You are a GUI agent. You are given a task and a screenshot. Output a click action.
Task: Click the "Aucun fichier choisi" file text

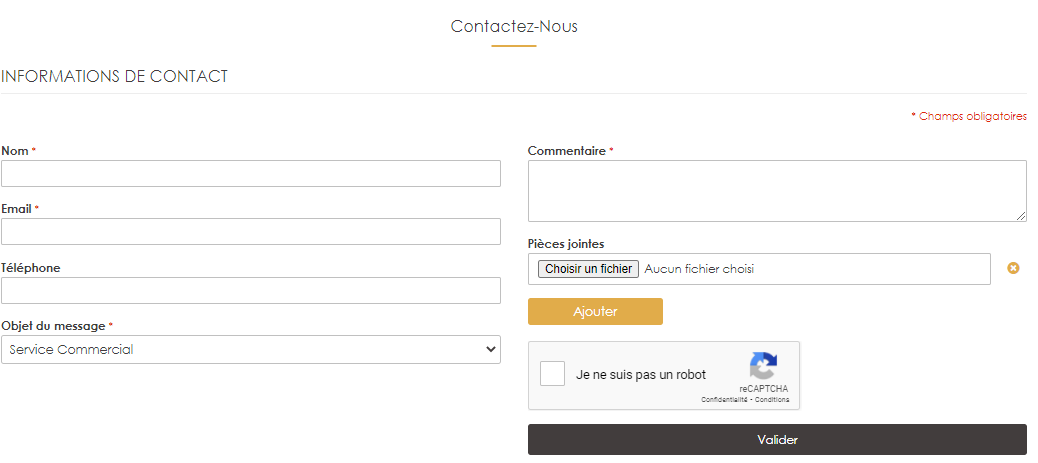point(699,269)
